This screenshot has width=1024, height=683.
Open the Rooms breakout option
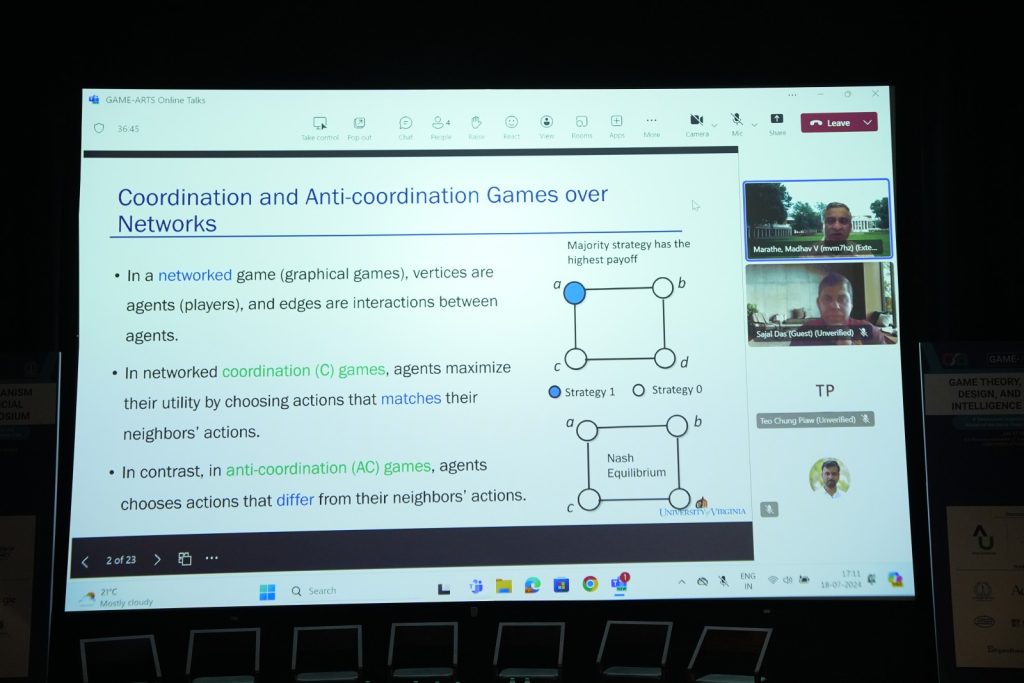point(581,123)
